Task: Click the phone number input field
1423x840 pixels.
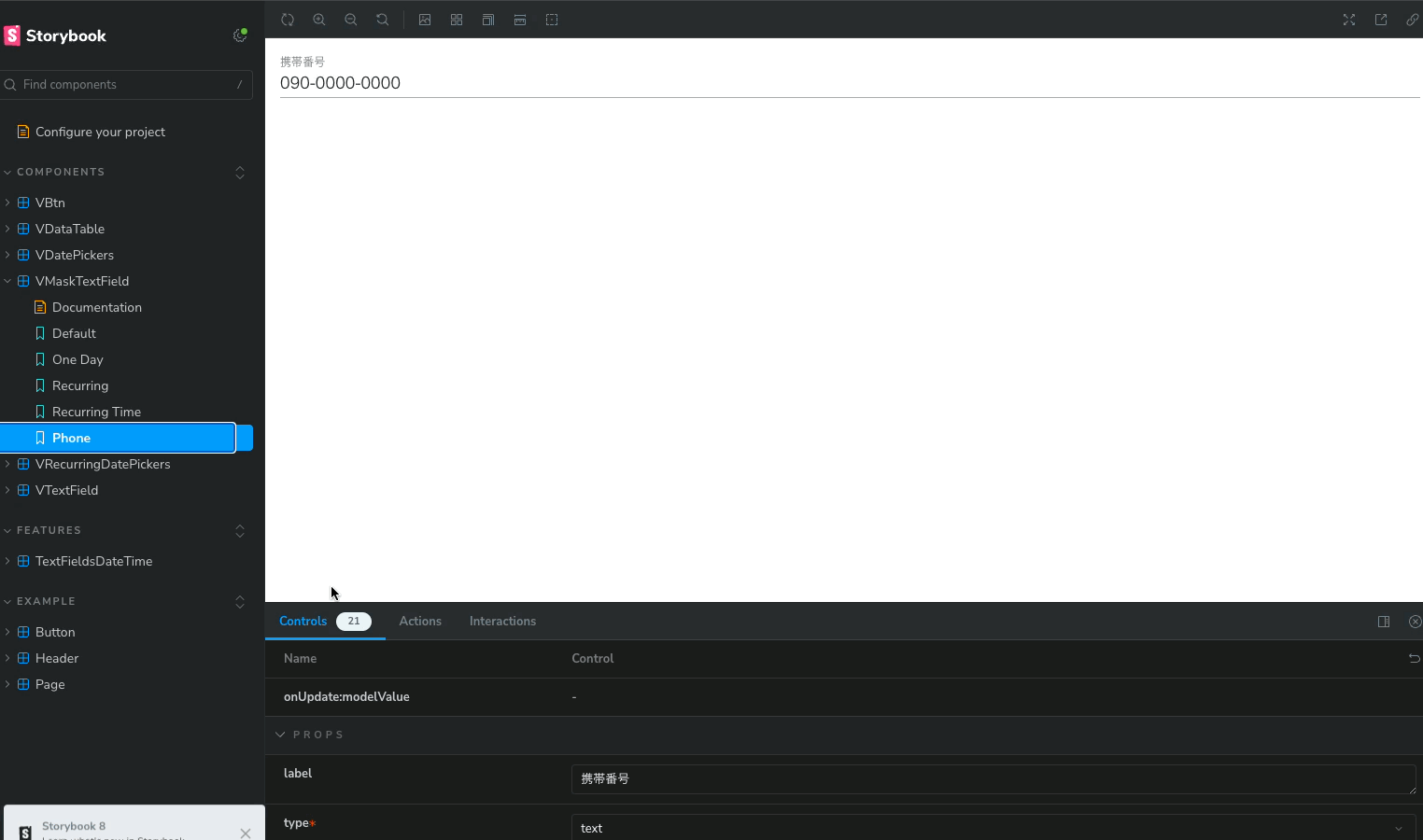Action: pos(850,83)
